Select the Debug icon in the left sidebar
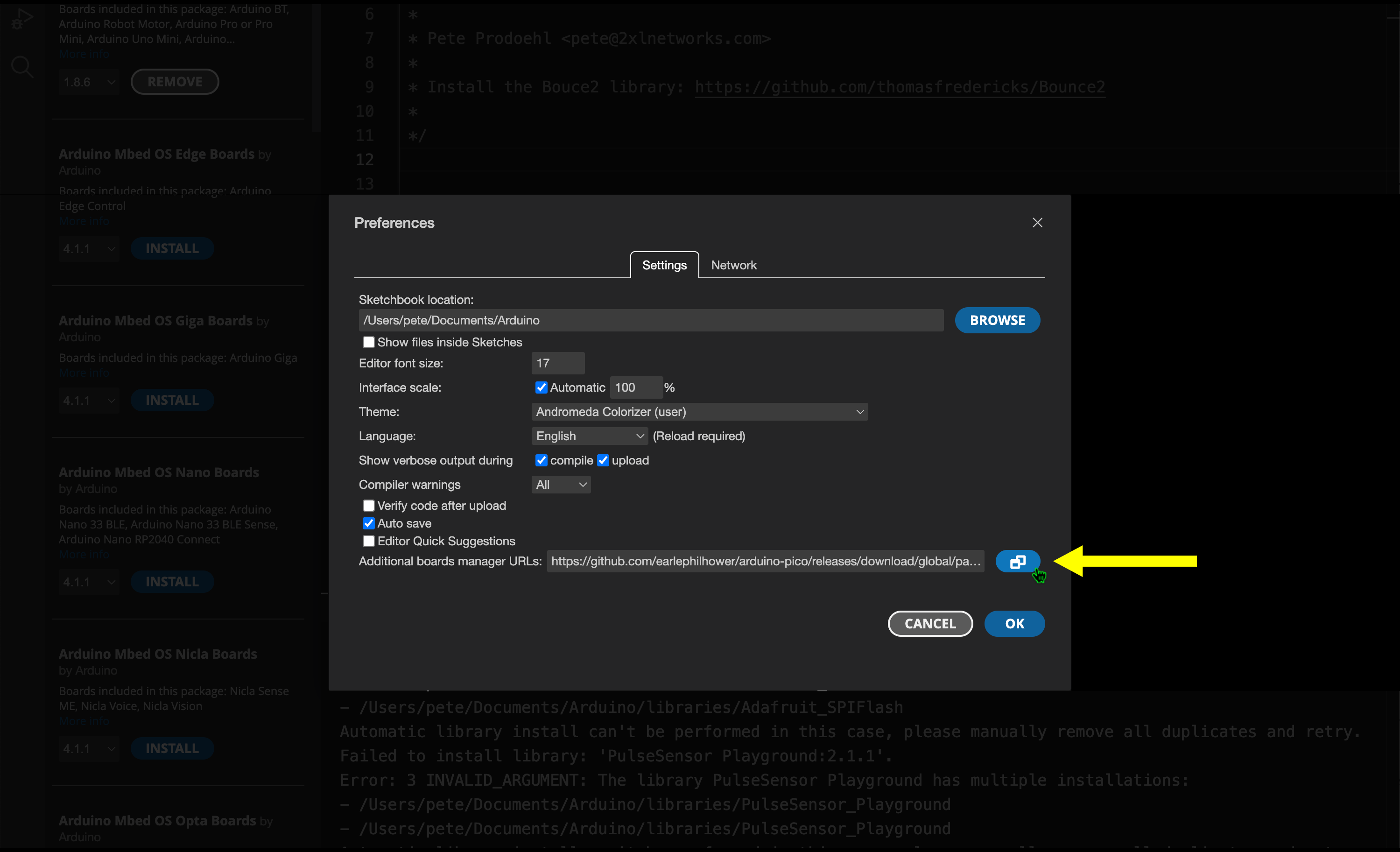 point(21,18)
